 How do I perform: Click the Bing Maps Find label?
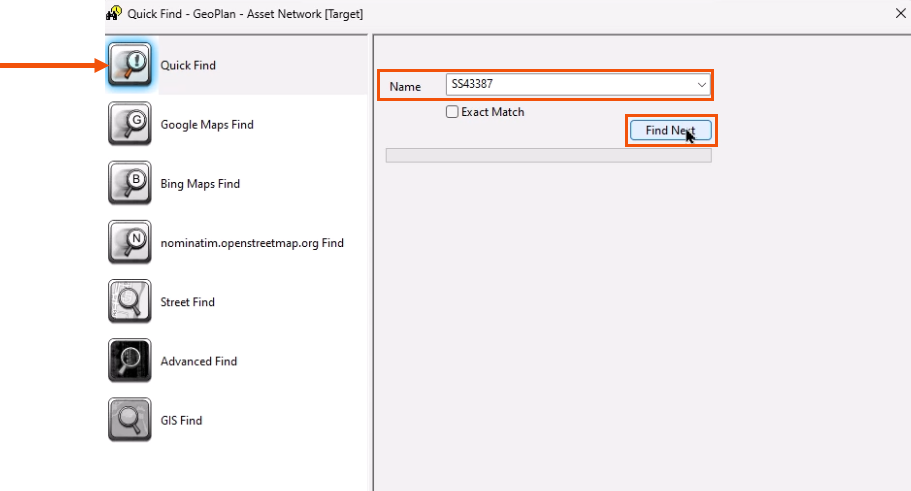tap(200, 184)
